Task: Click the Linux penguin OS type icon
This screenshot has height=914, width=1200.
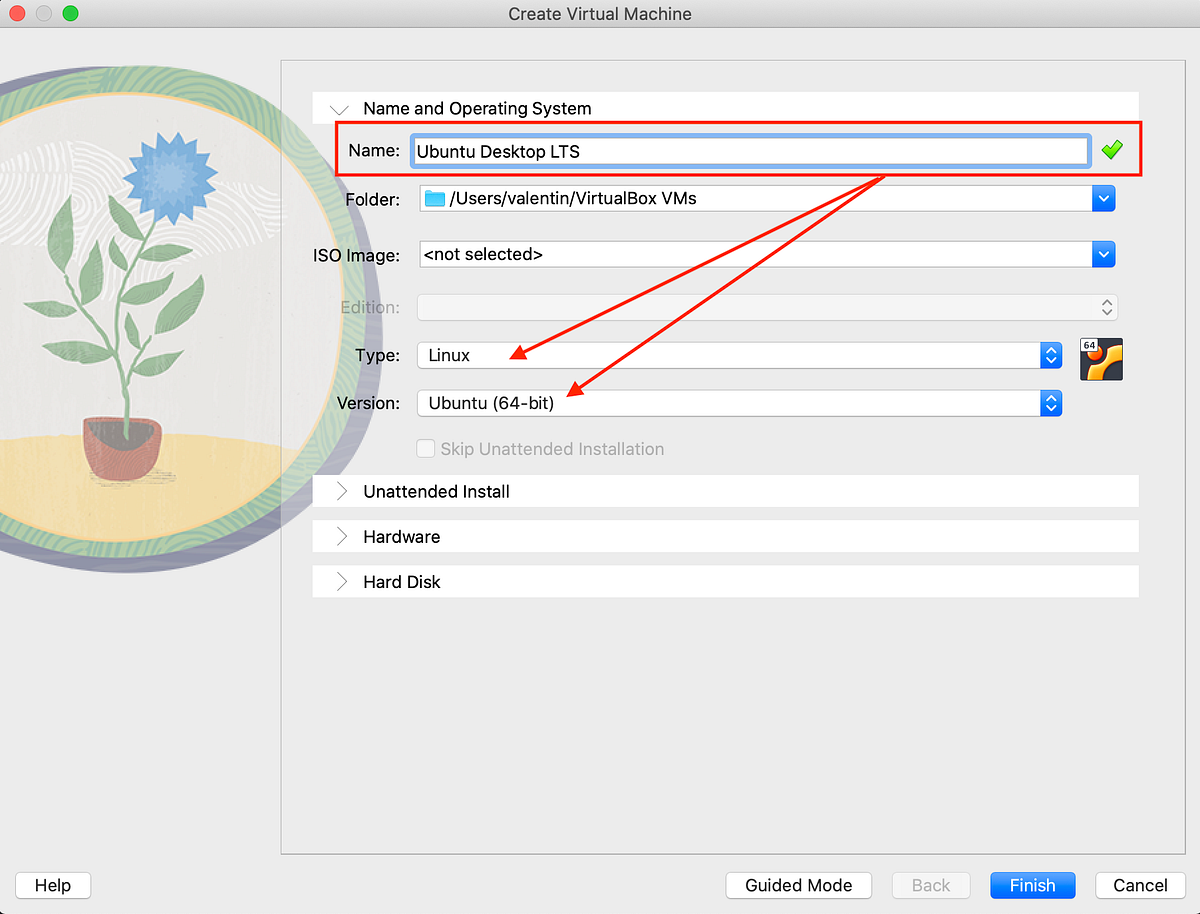Action: [1101, 358]
